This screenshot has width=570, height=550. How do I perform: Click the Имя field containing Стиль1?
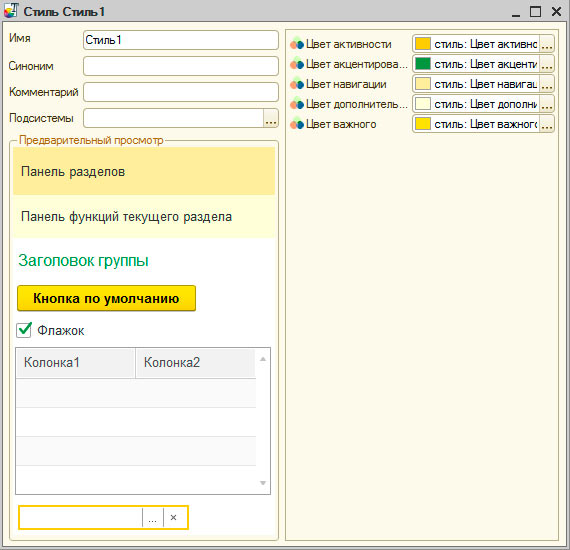(181, 40)
